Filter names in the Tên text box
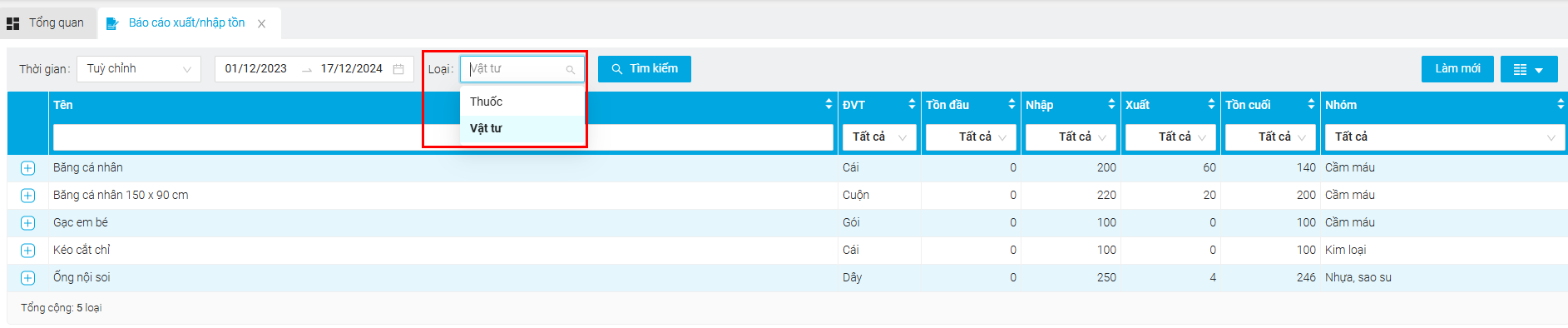 tap(443, 137)
